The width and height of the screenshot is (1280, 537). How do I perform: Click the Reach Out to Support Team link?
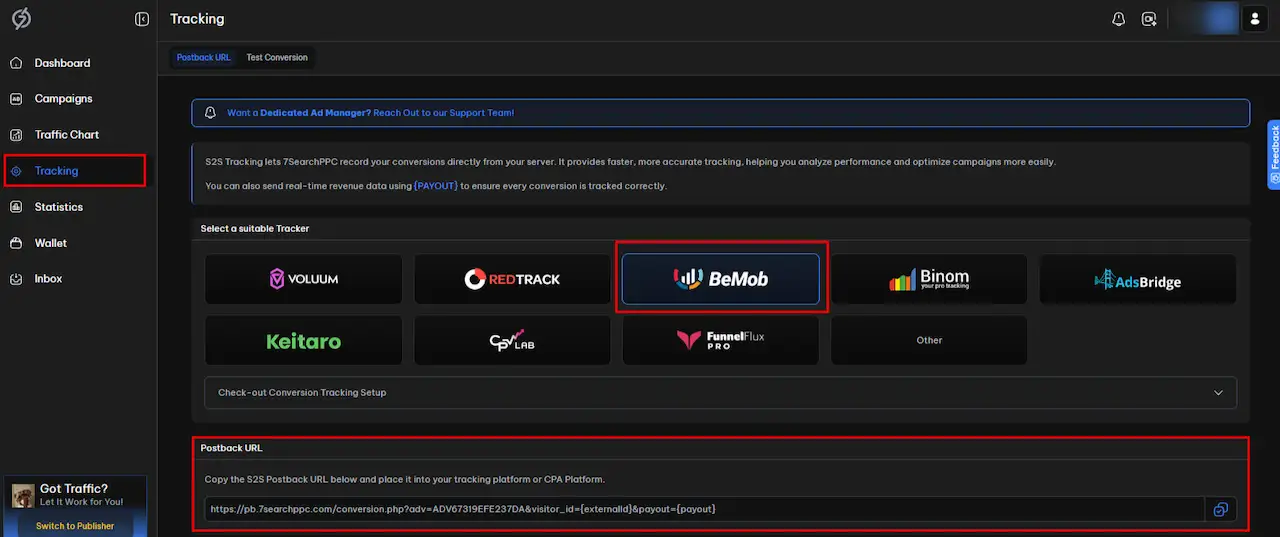[444, 113]
